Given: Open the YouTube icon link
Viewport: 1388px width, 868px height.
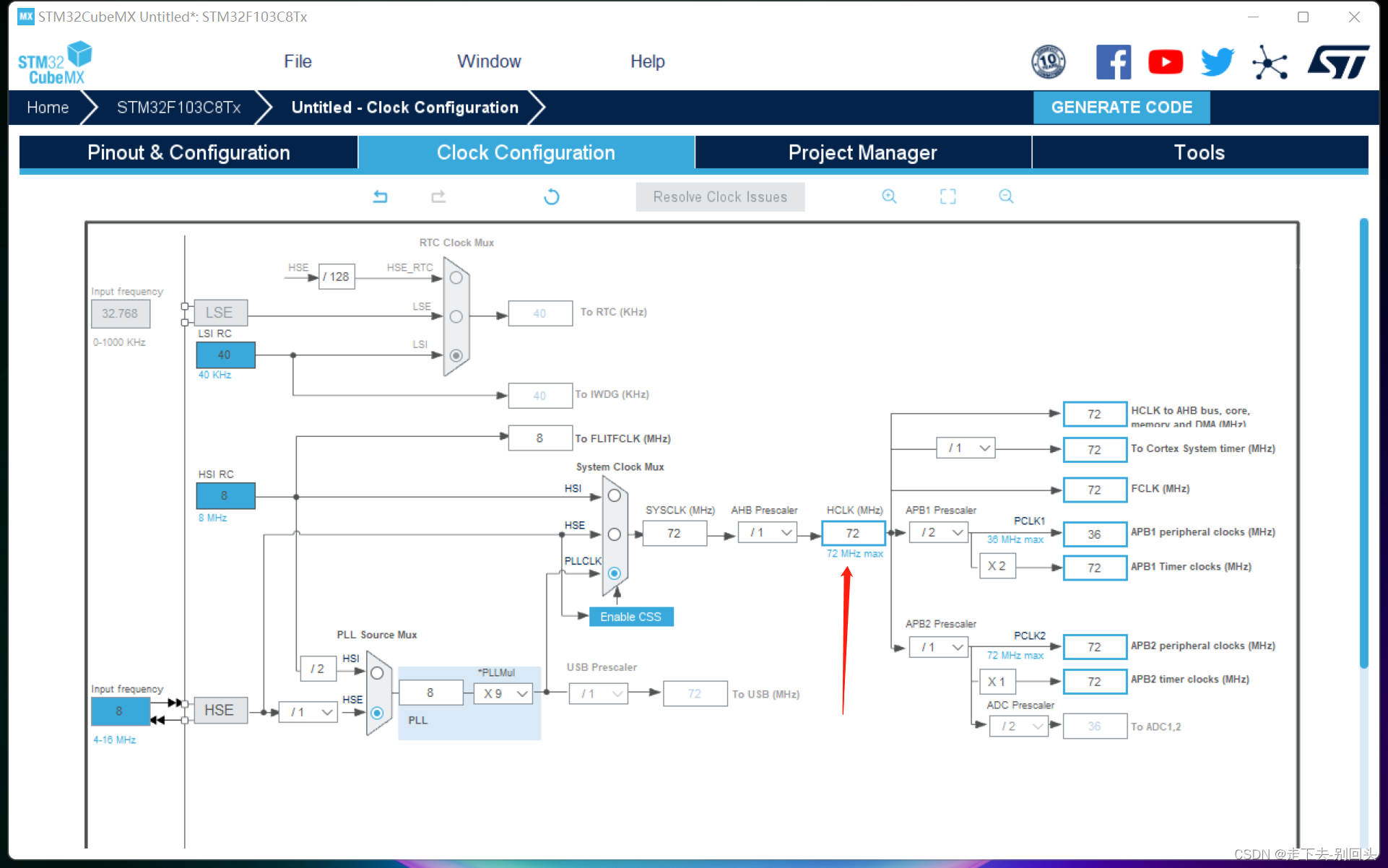Looking at the screenshot, I should [1165, 62].
